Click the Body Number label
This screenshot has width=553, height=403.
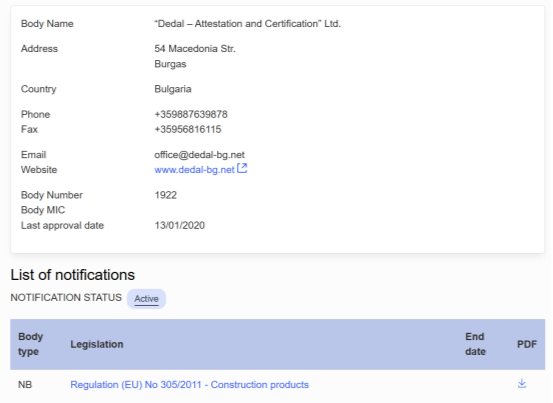pos(52,195)
